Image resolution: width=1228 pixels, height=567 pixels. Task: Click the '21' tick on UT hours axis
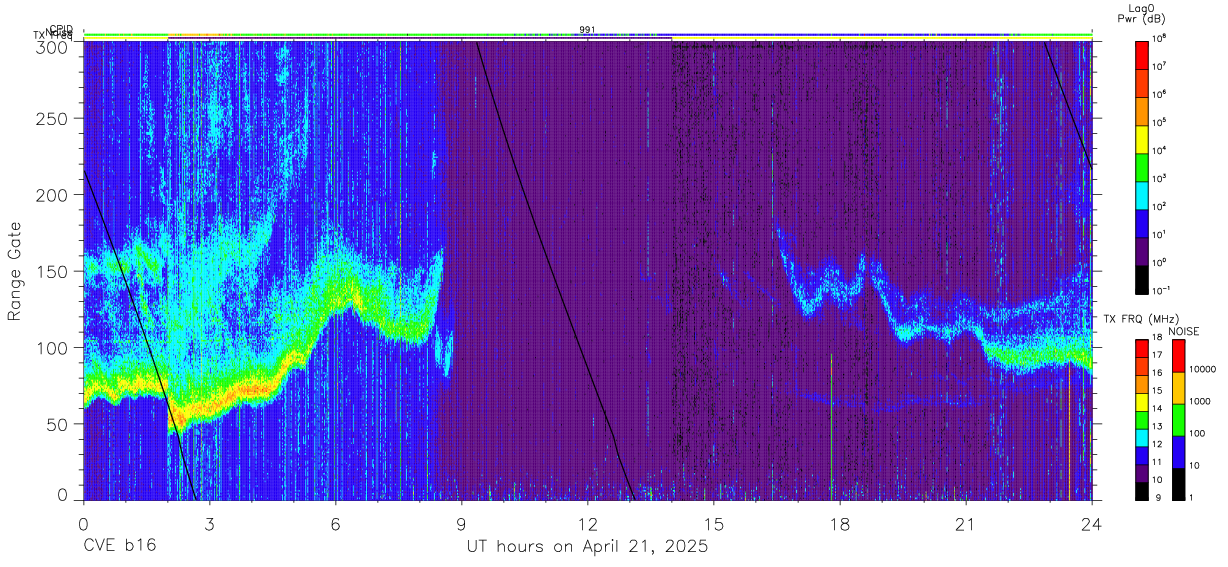pyautogui.click(x=965, y=523)
